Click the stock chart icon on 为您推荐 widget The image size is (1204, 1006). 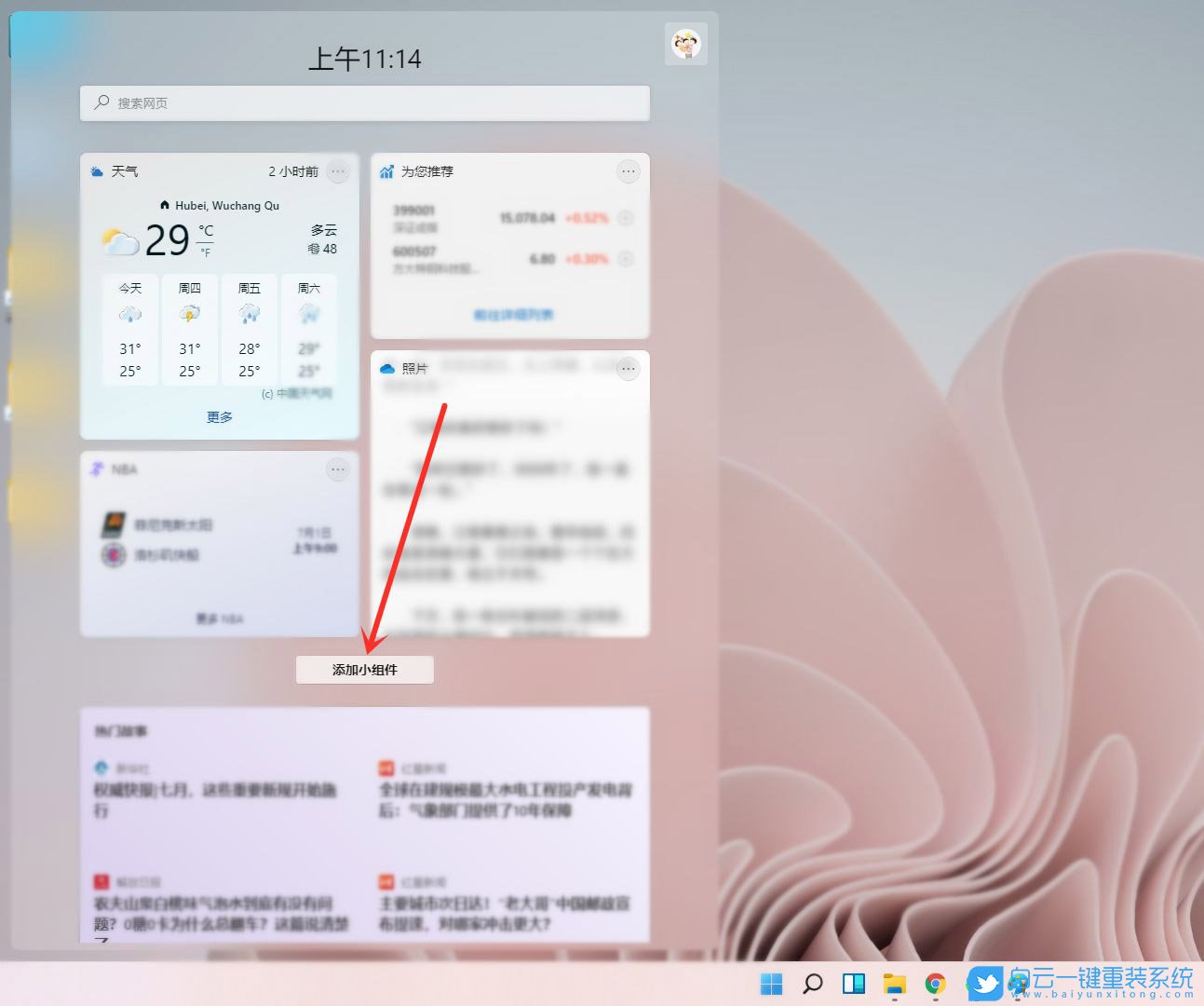(386, 171)
